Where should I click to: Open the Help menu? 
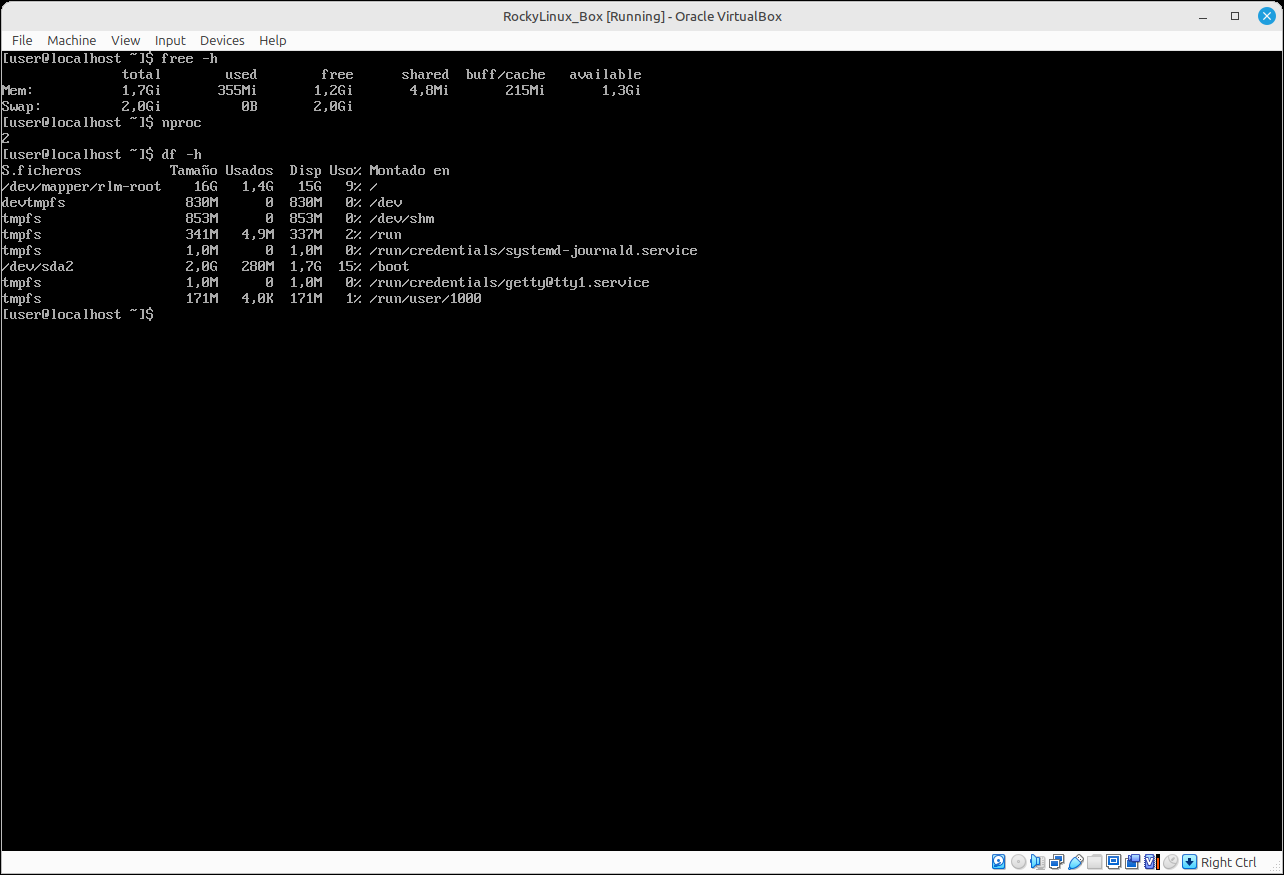pyautogui.click(x=273, y=40)
